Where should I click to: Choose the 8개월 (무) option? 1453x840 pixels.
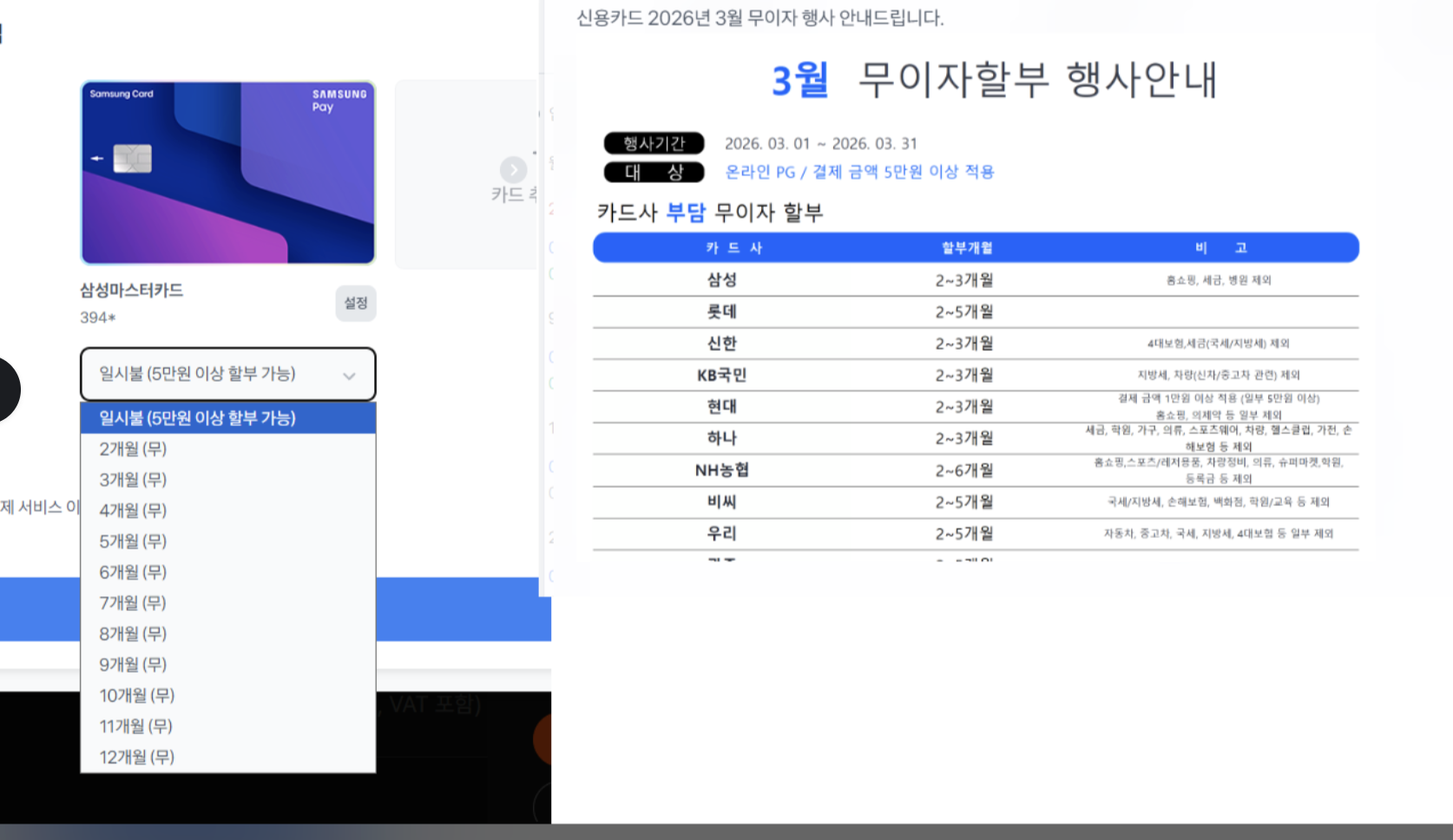pos(228,633)
